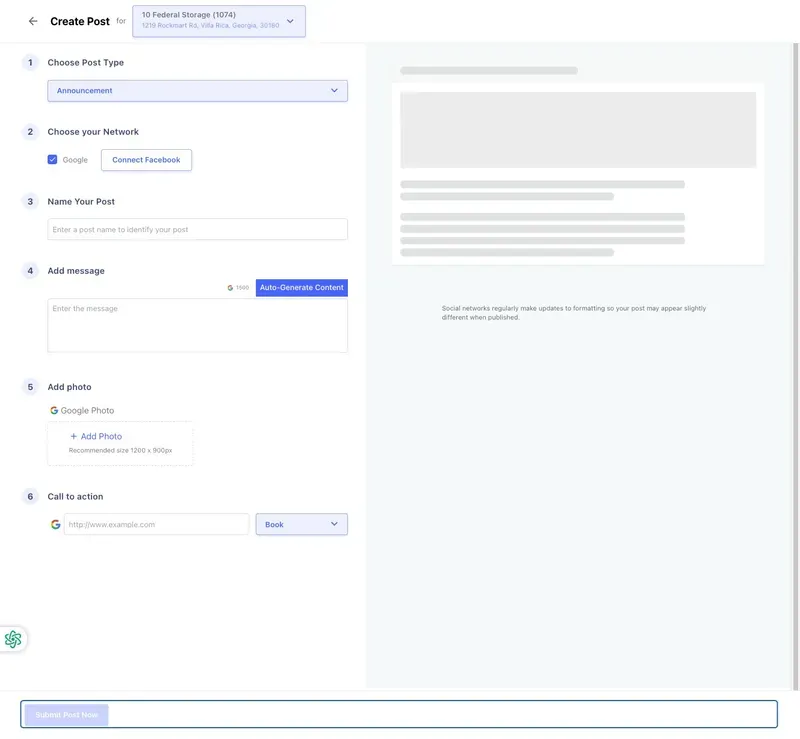Click the social networks formatting notice text
800x739 pixels.
574,313
